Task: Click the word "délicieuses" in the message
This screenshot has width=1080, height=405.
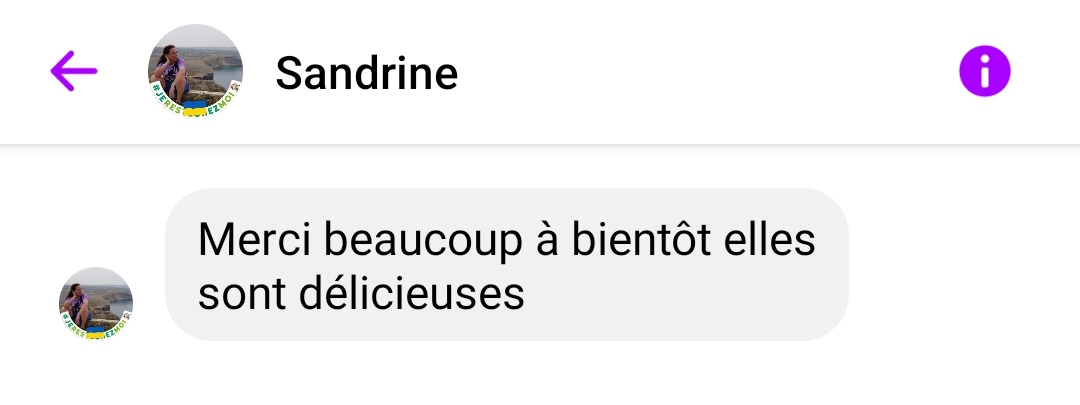Action: (411, 293)
